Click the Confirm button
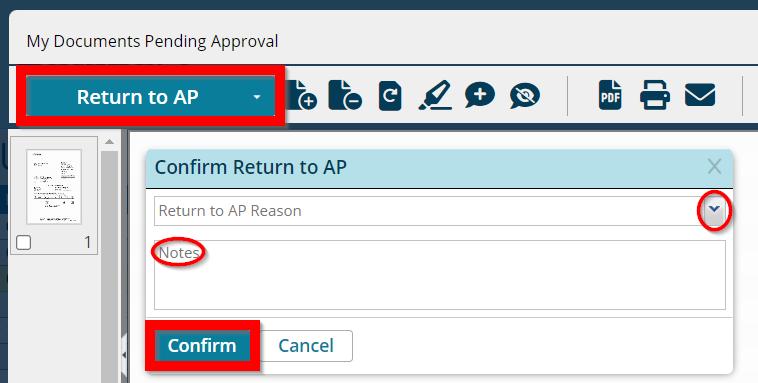 point(202,346)
